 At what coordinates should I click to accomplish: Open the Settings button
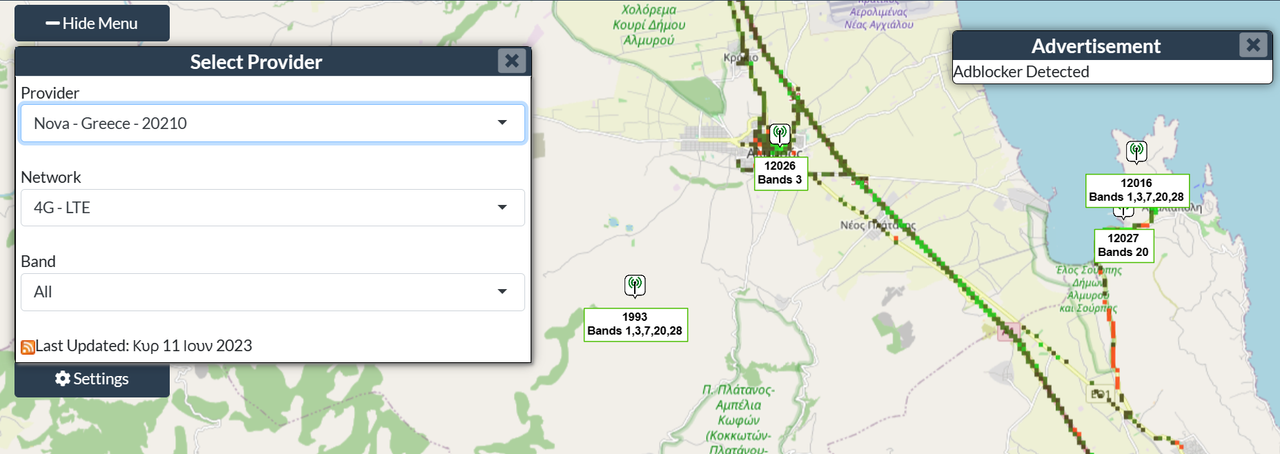coord(92,379)
